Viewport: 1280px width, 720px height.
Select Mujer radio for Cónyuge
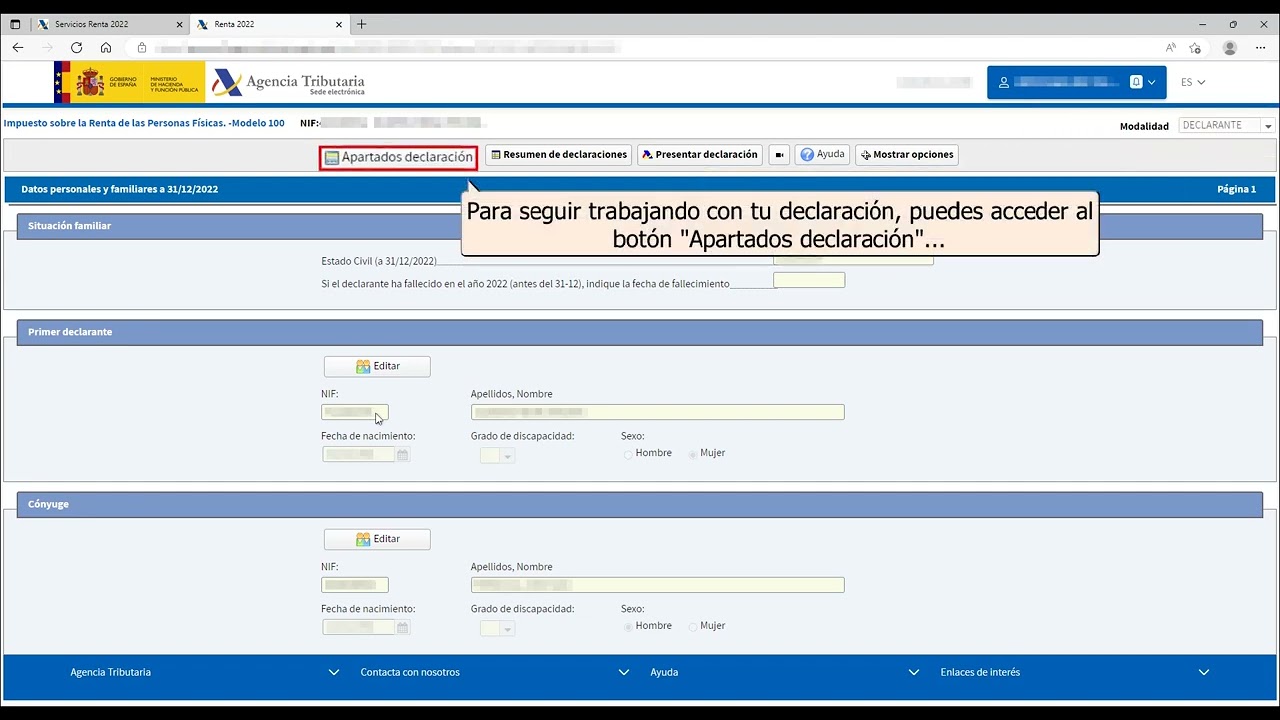693,627
